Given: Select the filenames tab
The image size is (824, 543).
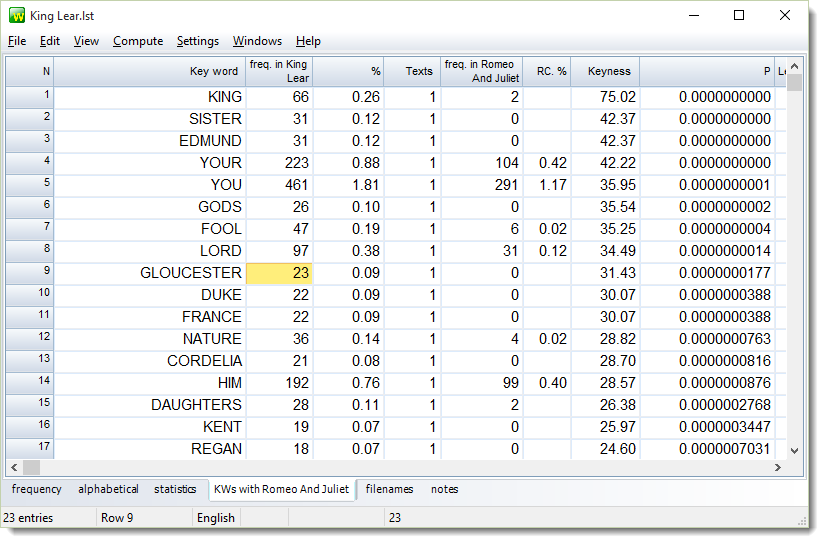Looking at the screenshot, I should [x=389, y=489].
